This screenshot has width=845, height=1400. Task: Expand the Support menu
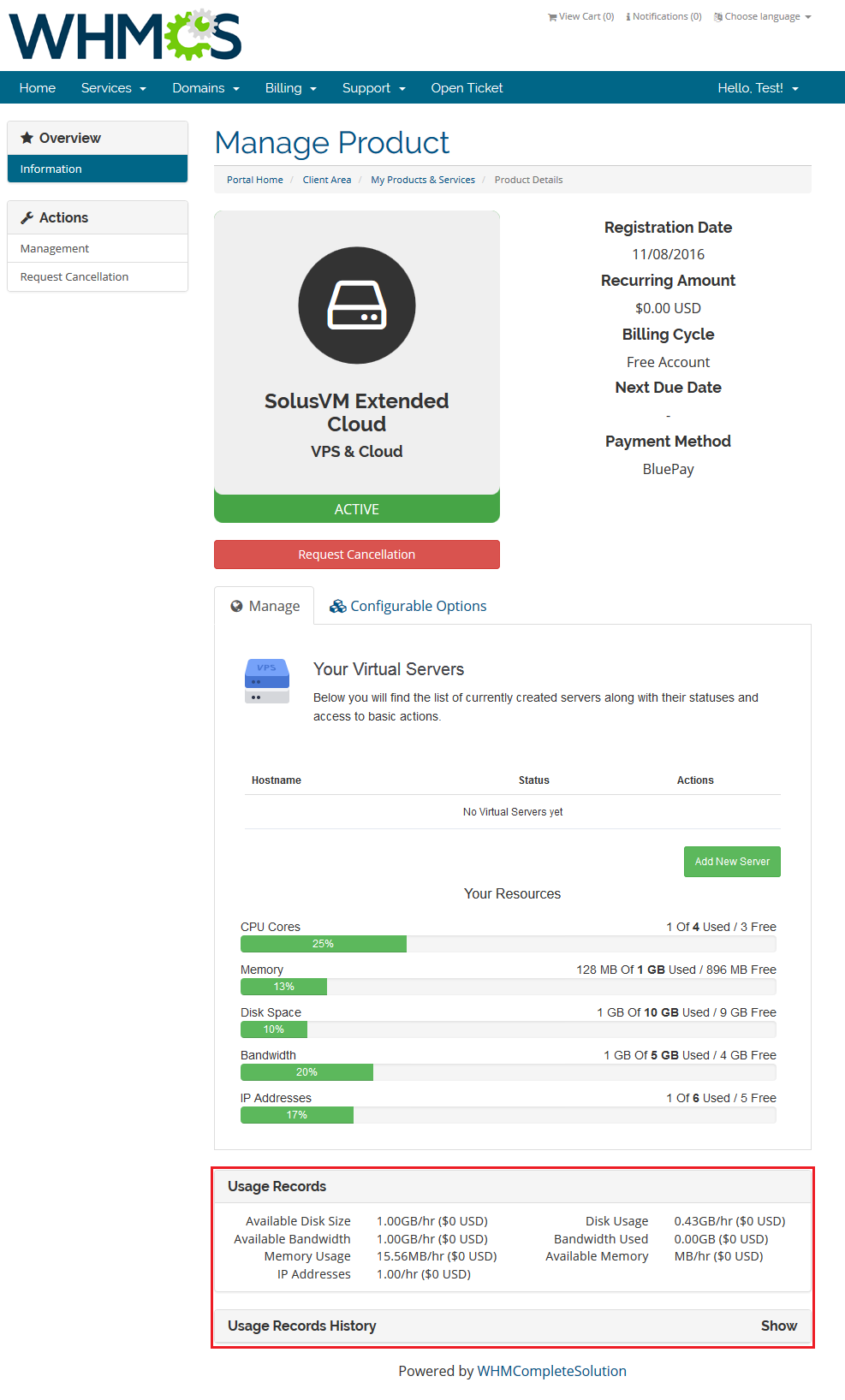(x=374, y=87)
